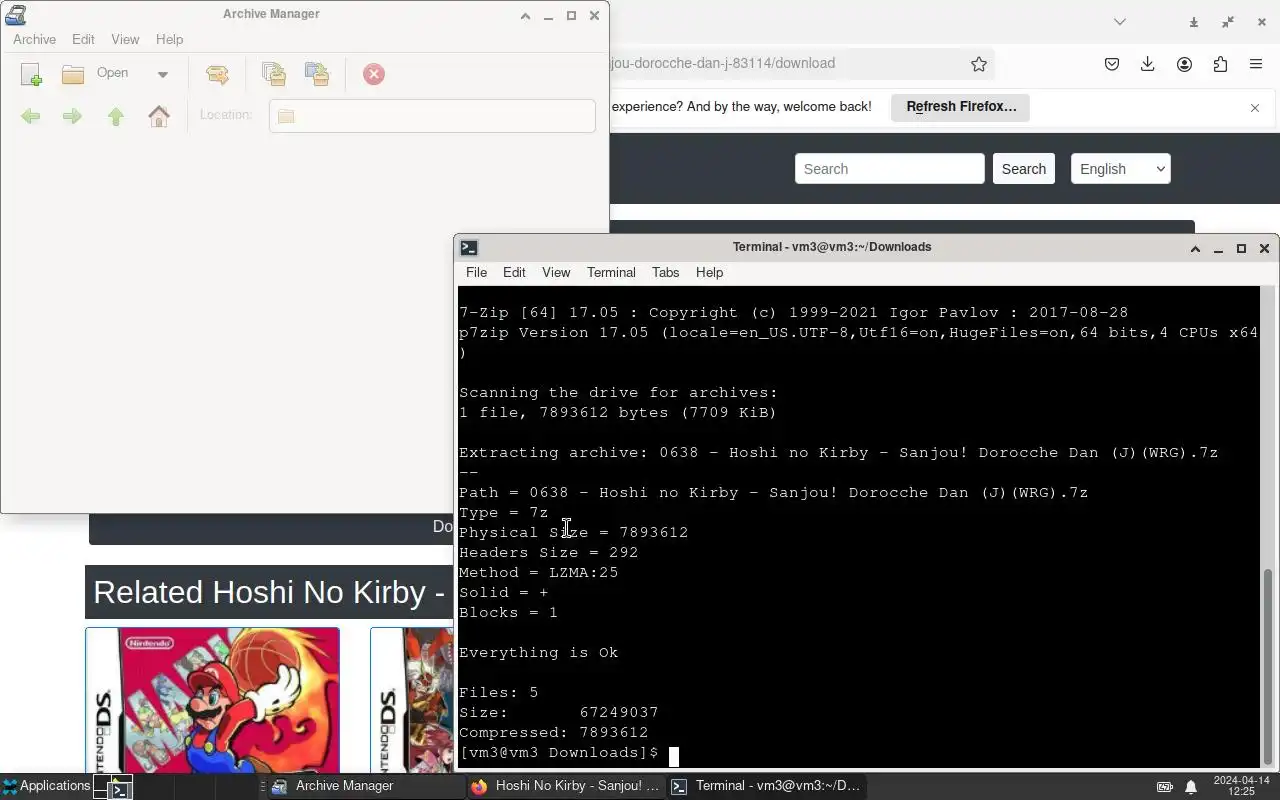The width and height of the screenshot is (1280, 800).
Task: Open the View menu in Terminal
Action: [x=556, y=272]
